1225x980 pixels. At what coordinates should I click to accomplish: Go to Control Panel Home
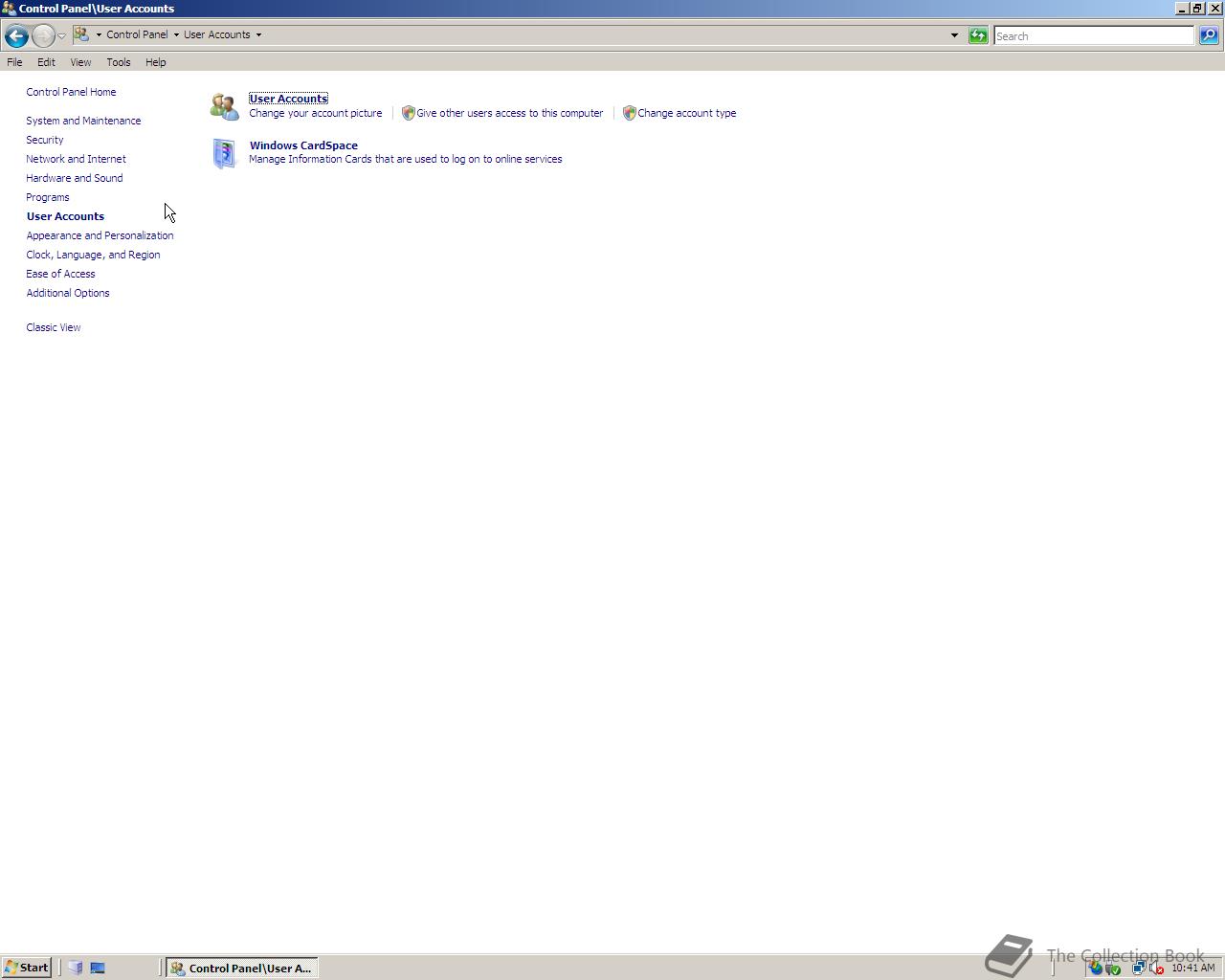click(71, 92)
